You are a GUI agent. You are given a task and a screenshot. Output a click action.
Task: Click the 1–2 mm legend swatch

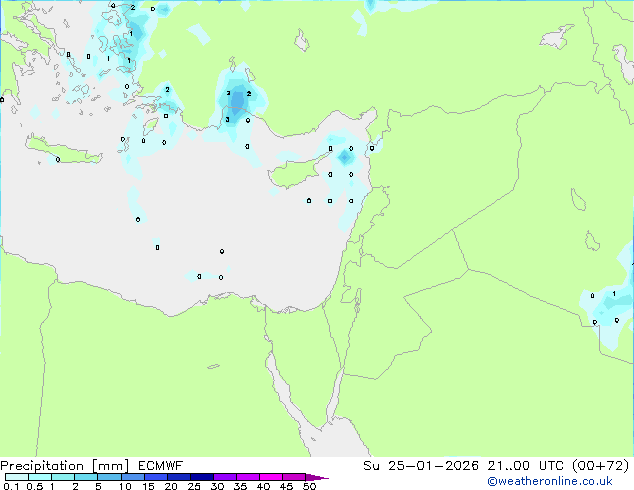coord(63,477)
